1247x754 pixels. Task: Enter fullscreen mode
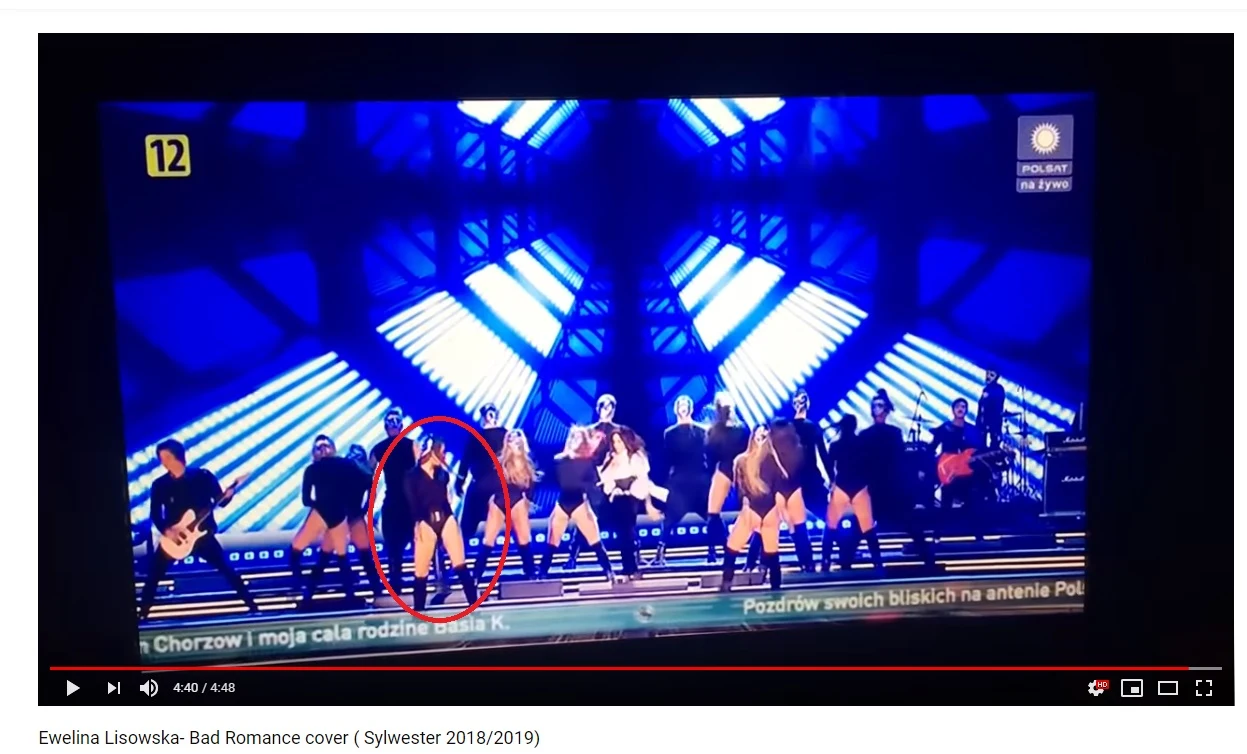(1204, 688)
